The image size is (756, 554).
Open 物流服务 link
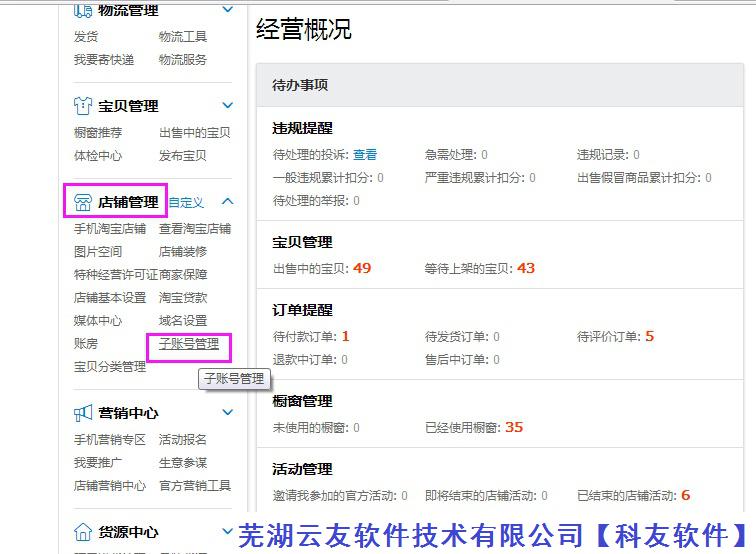[183, 60]
